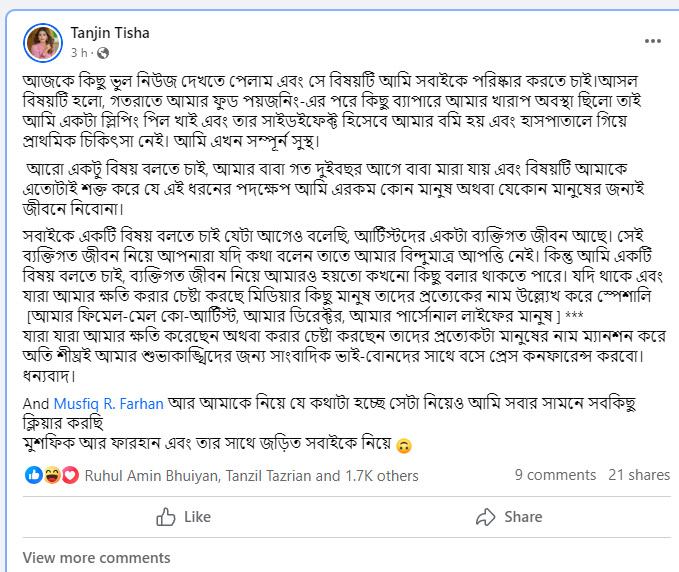The height and width of the screenshot is (572, 679).
Task: Open the 9 comments list
Action: [555, 476]
